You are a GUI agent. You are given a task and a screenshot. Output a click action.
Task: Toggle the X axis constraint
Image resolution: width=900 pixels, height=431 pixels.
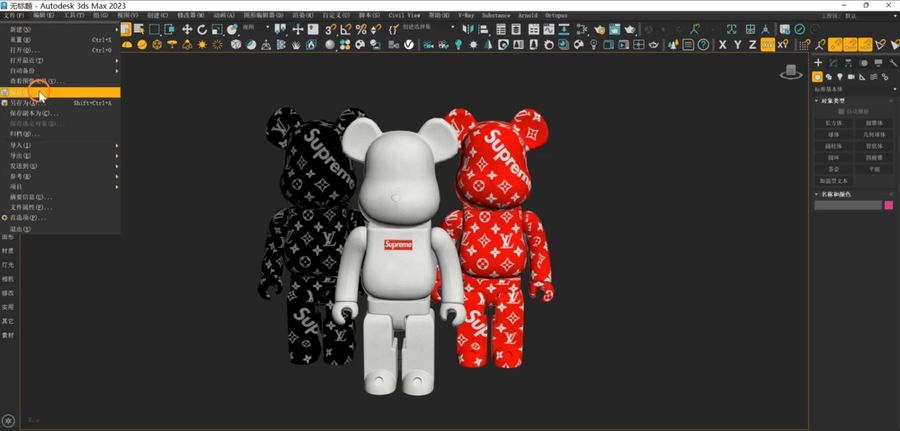click(x=723, y=44)
